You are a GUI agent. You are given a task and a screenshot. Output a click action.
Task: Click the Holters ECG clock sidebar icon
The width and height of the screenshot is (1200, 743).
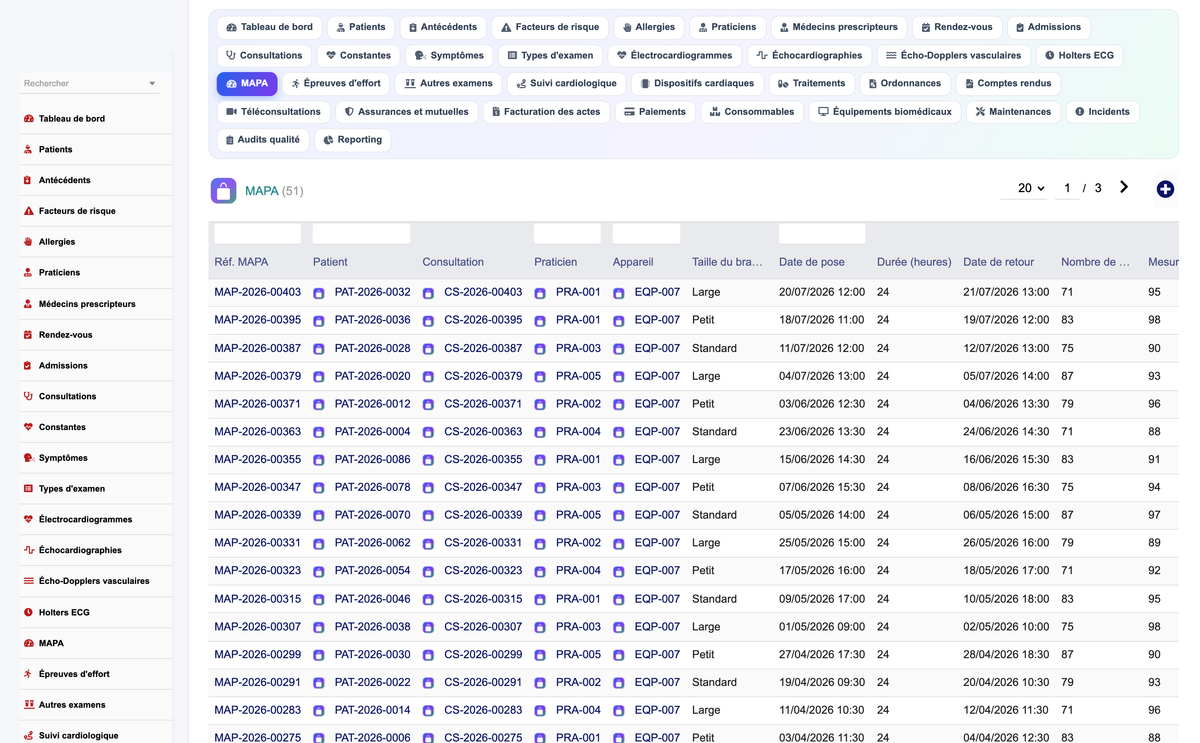point(28,612)
